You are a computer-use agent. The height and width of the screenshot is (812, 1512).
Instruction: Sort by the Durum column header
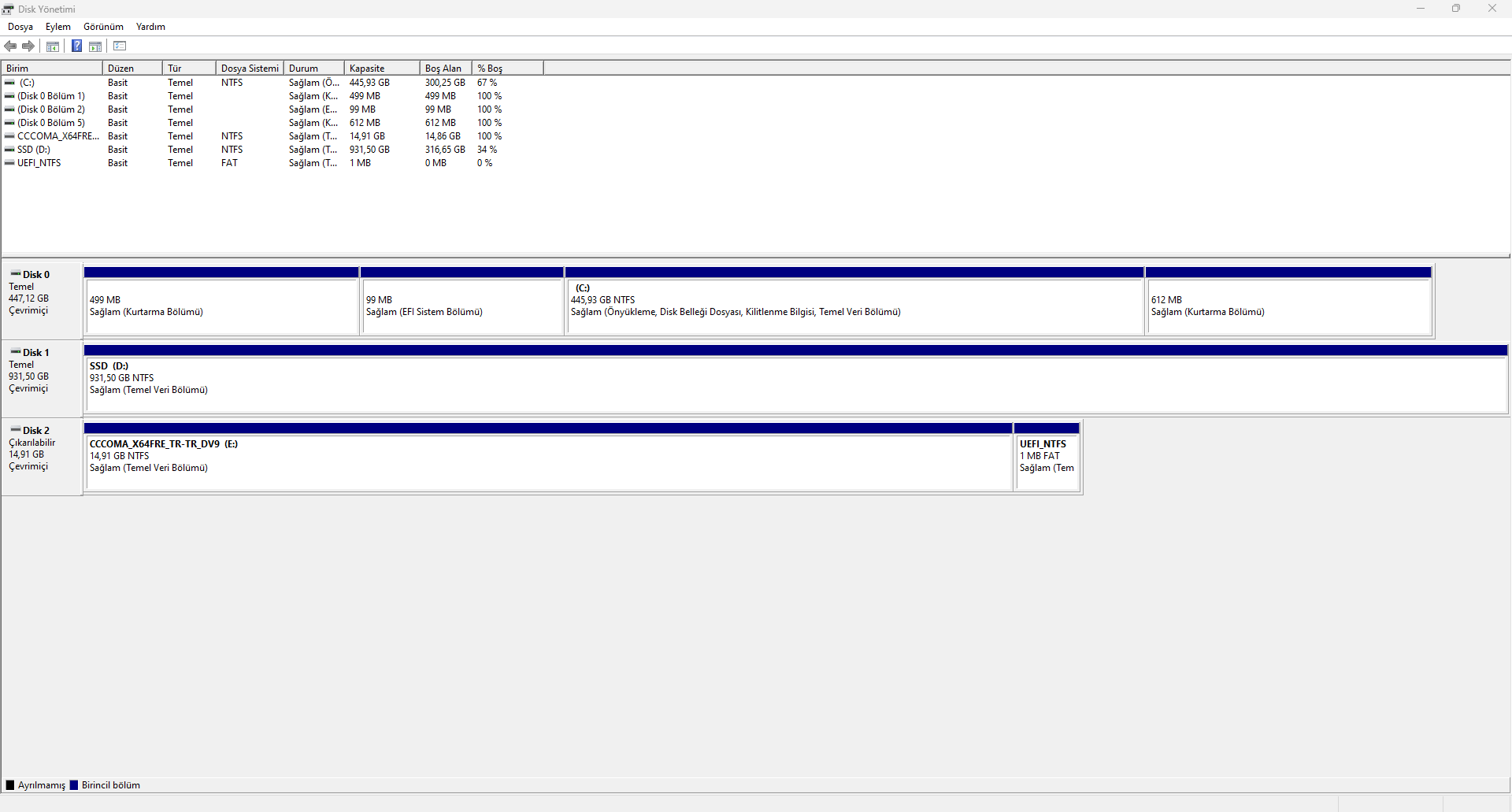coord(314,69)
